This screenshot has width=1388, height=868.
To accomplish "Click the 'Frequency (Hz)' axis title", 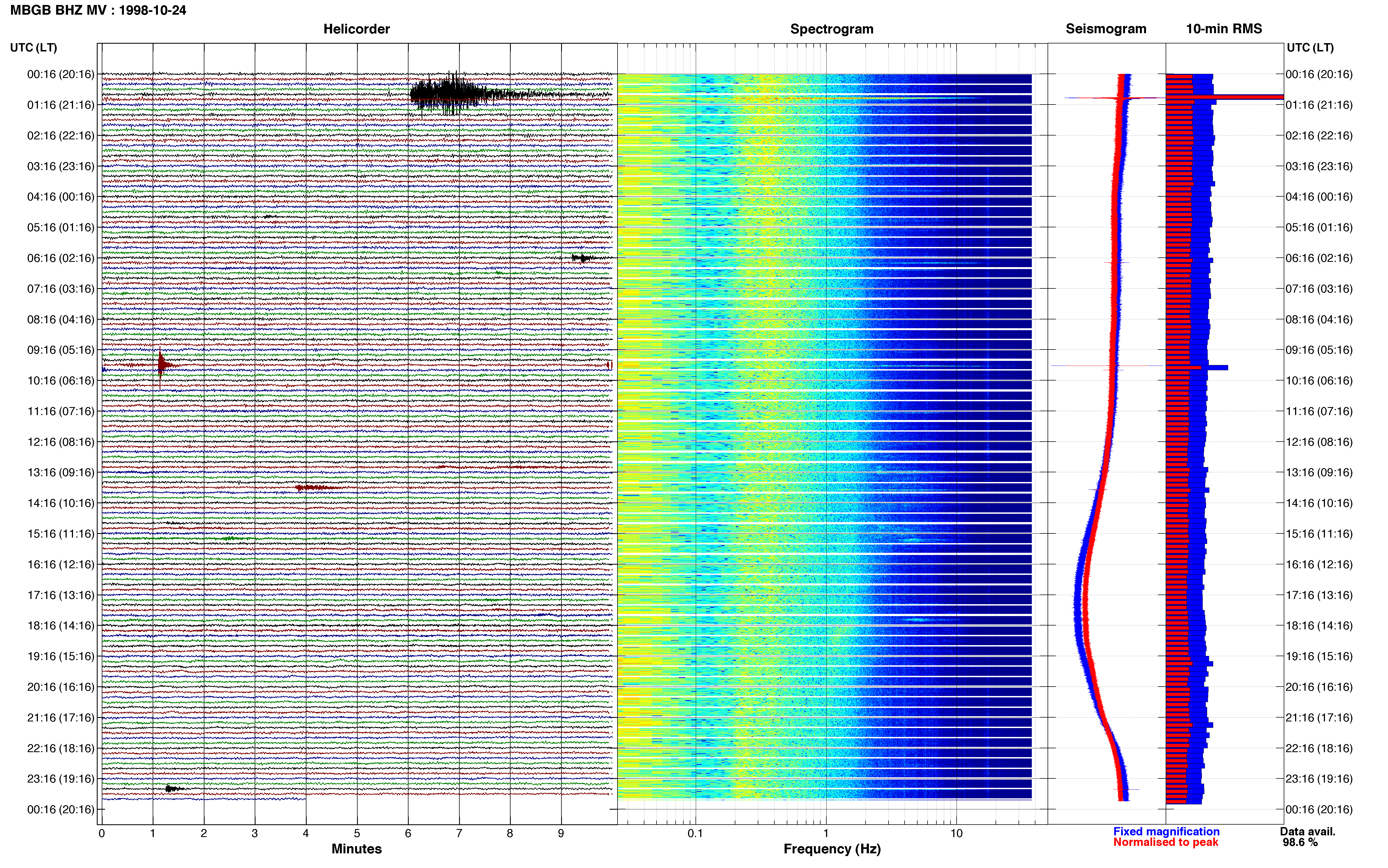I will click(x=832, y=849).
